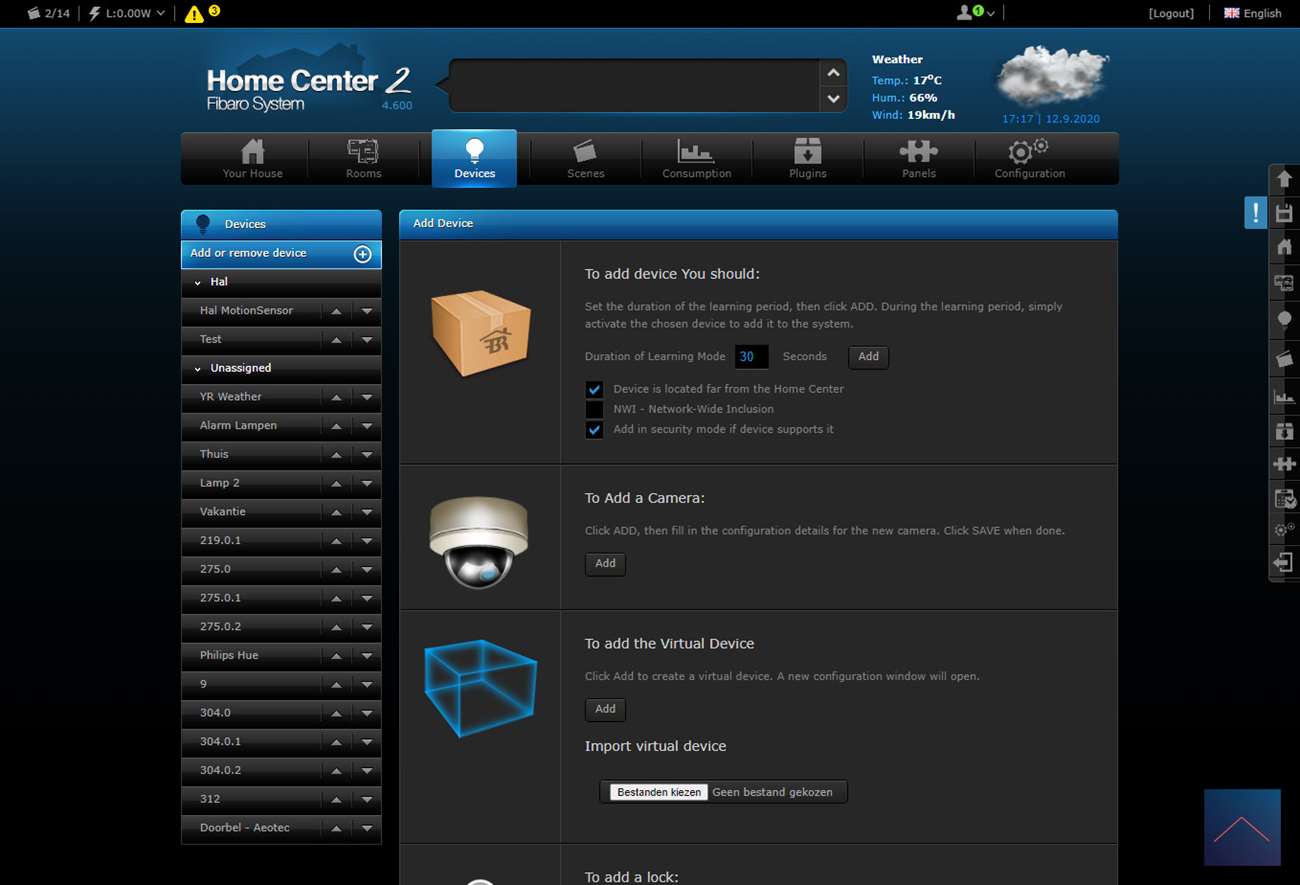This screenshot has width=1300, height=885.
Task: Click the weather cloud icon
Action: [1051, 76]
